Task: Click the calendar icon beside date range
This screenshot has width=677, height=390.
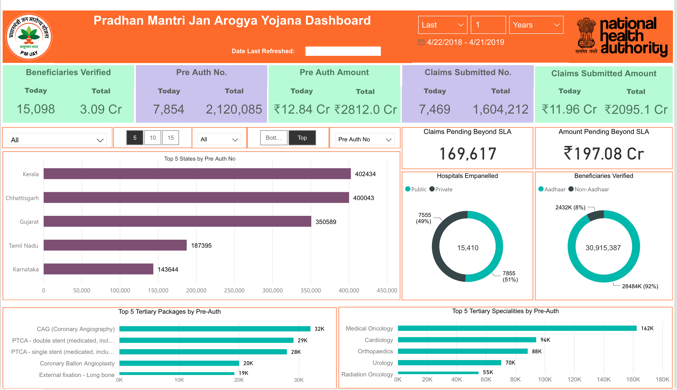Action: tap(421, 42)
